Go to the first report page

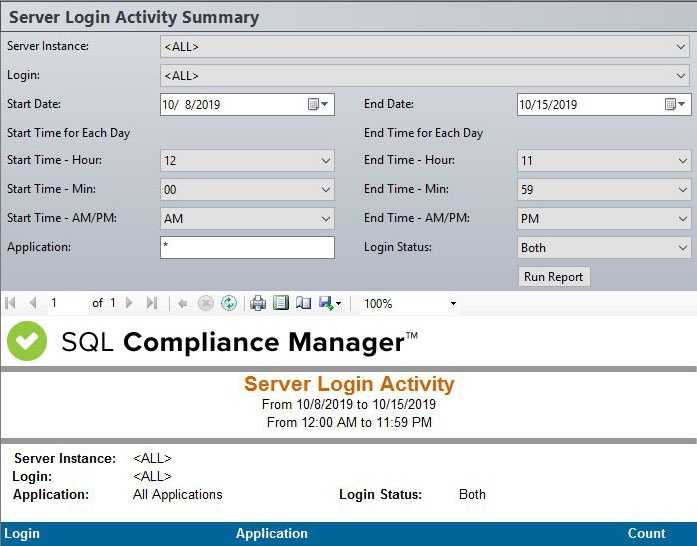click(x=11, y=303)
